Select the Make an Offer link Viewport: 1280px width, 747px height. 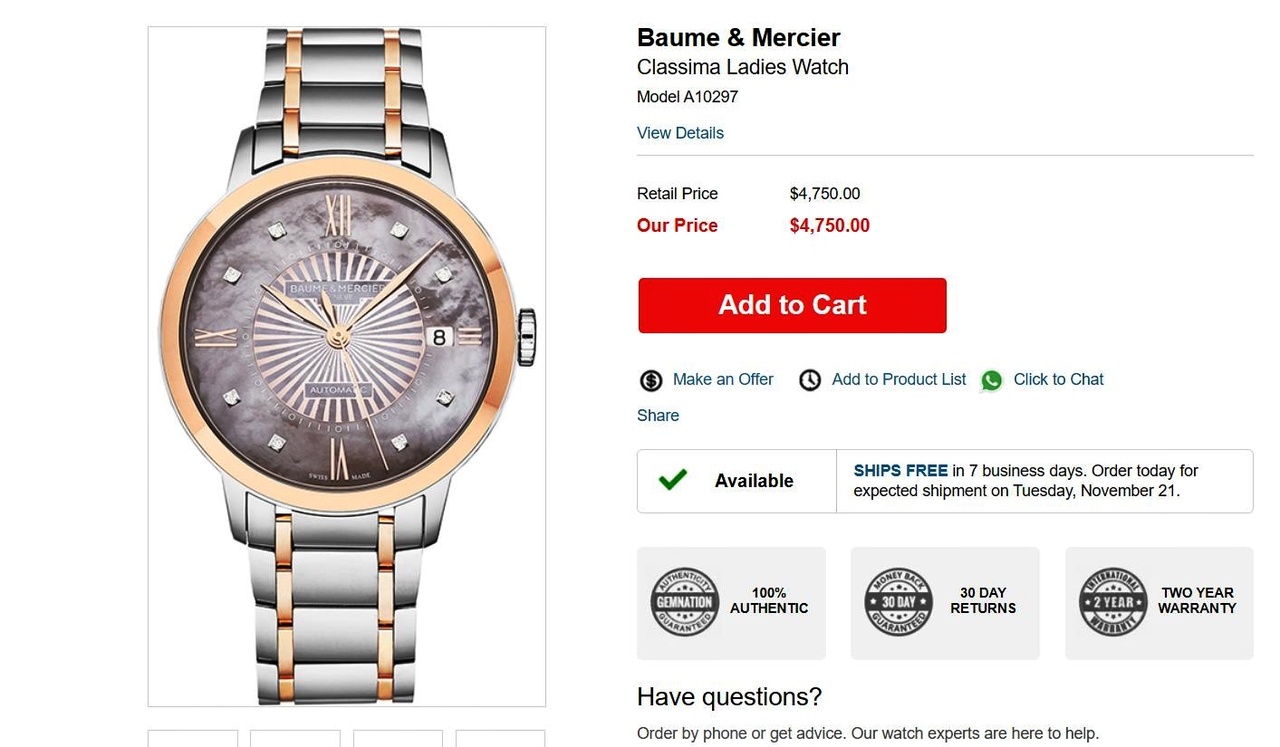(723, 379)
